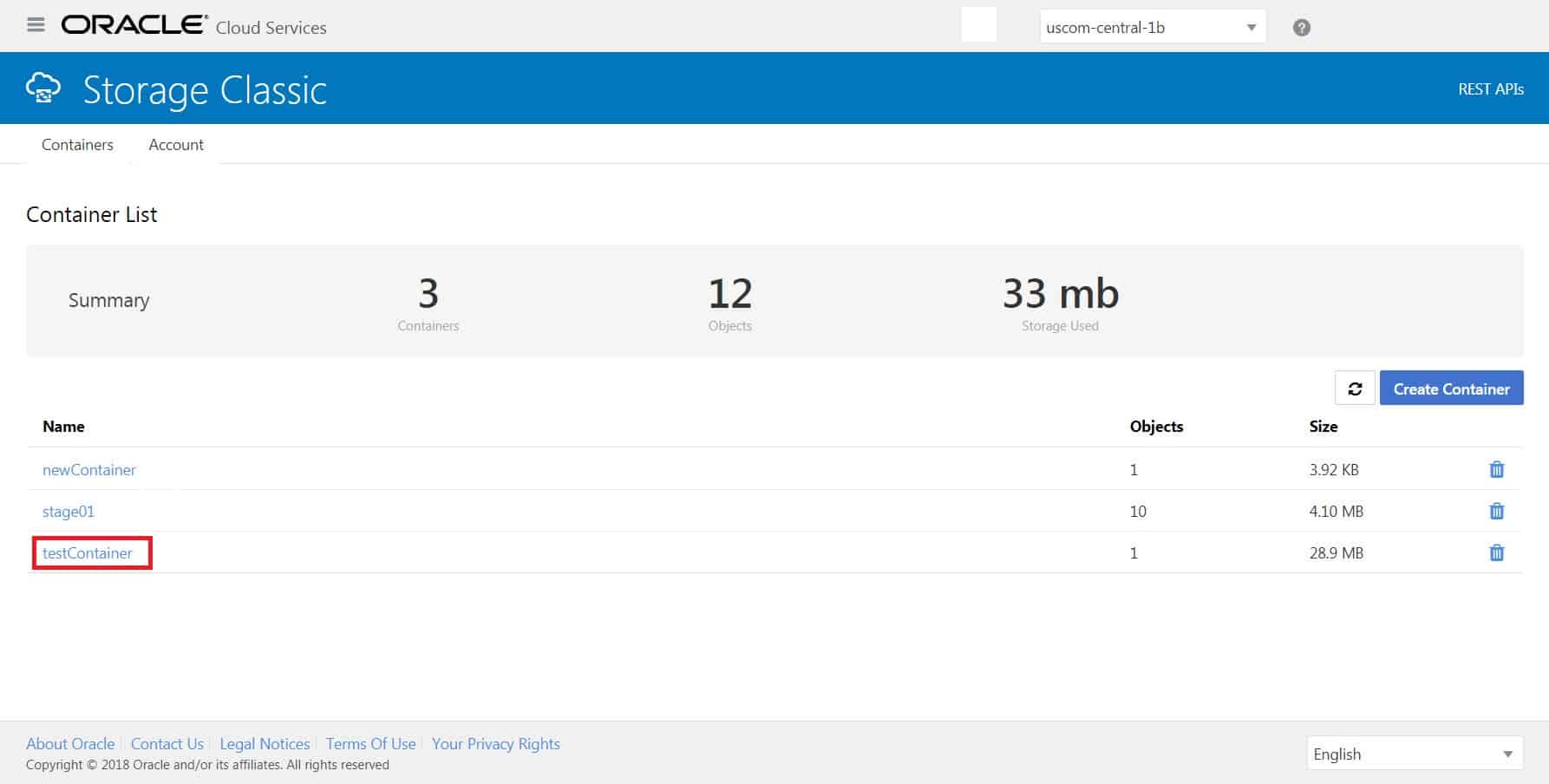Switch to the Account tab
Viewport: 1549px width, 784px height.
tap(176, 145)
